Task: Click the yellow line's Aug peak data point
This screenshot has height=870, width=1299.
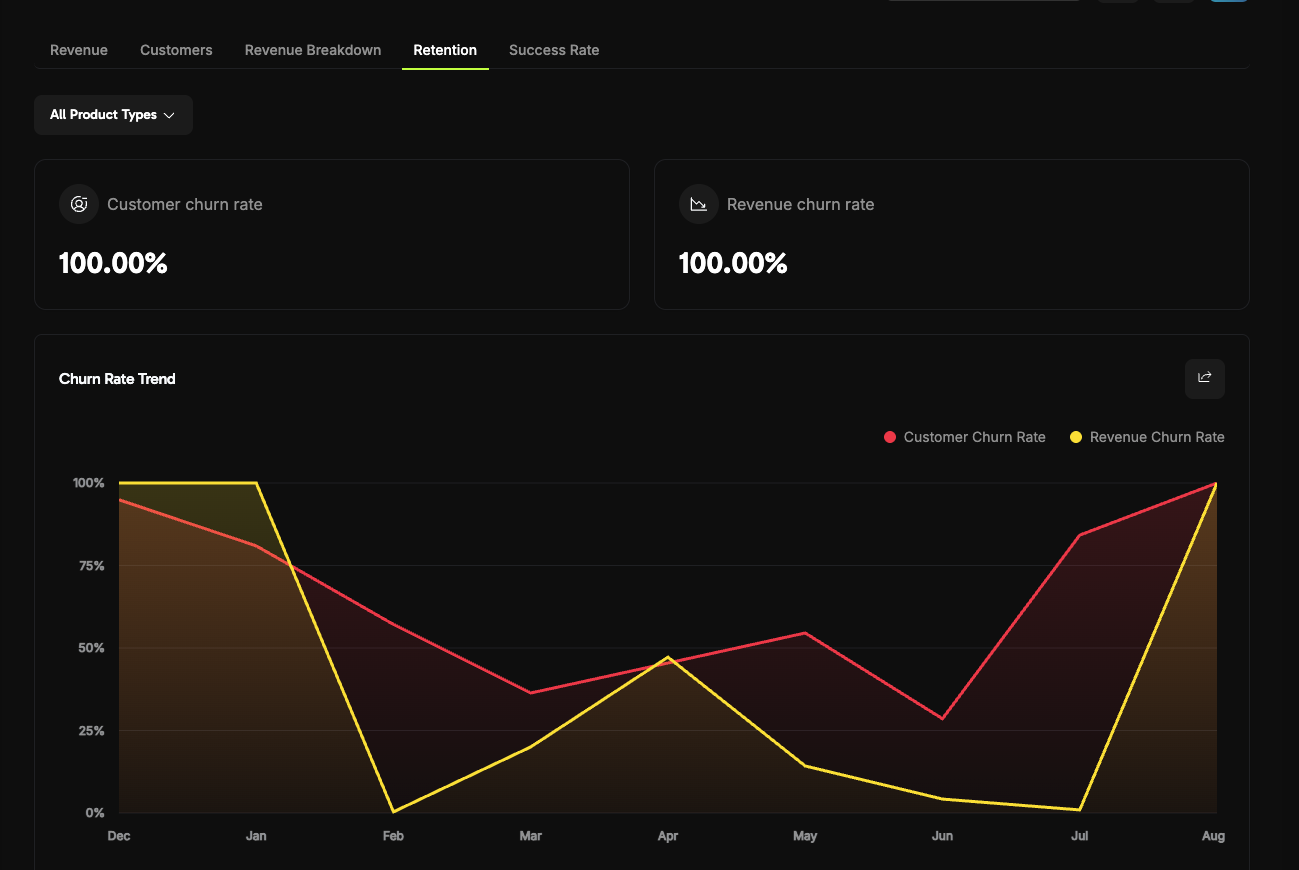Action: [1214, 483]
